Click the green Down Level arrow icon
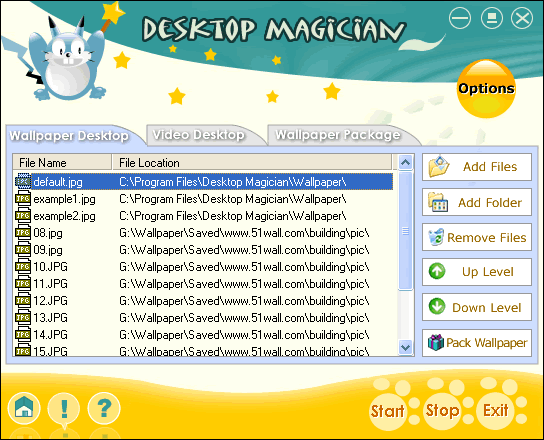Viewport: 544px width, 440px height. tap(437, 307)
